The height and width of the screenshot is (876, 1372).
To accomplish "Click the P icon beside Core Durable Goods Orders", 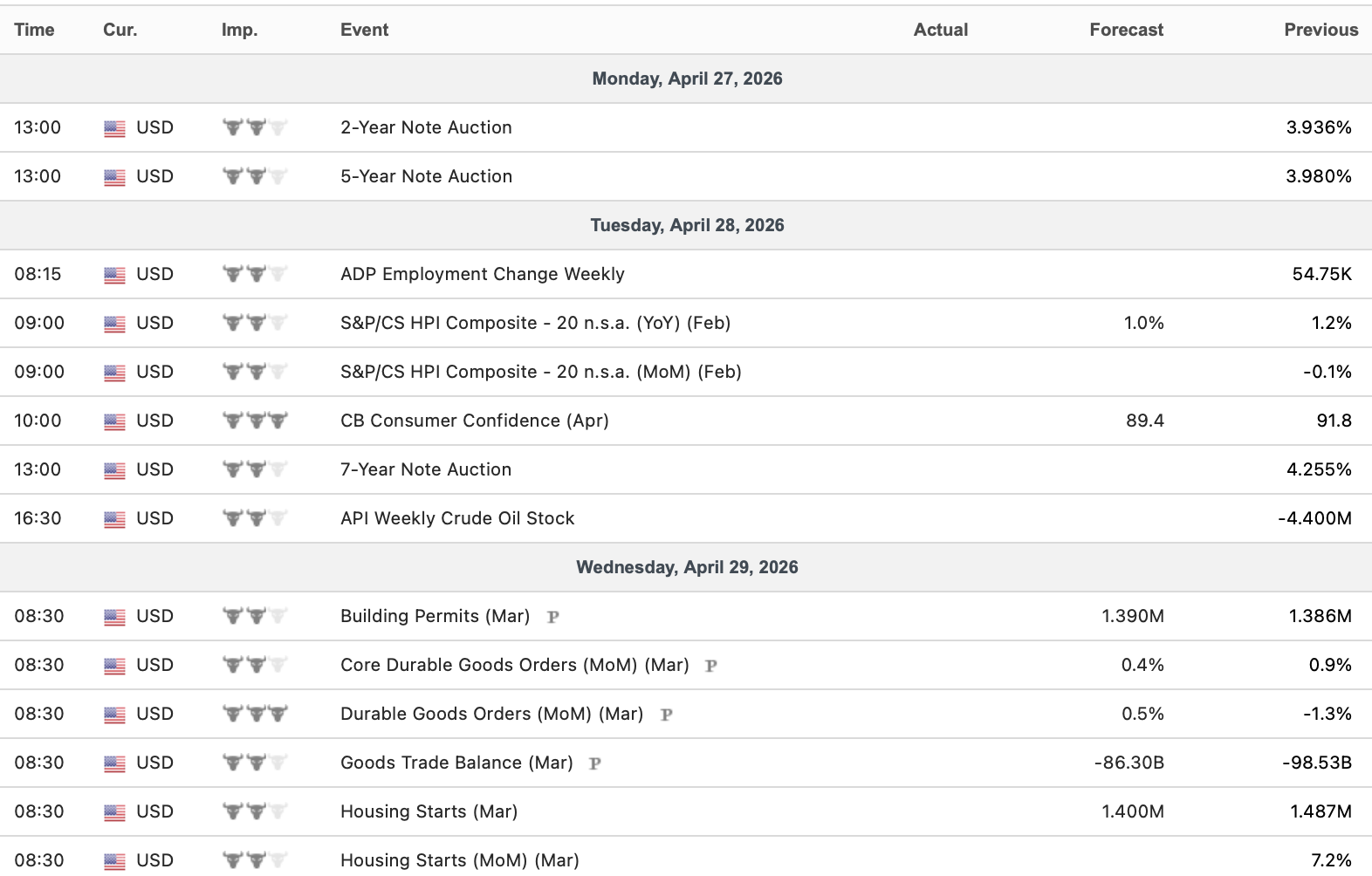I will [x=711, y=666].
